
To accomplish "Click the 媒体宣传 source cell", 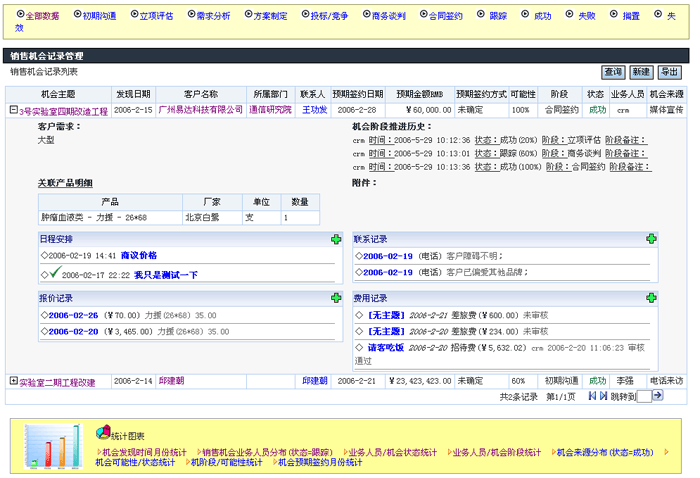I will tap(667, 110).
